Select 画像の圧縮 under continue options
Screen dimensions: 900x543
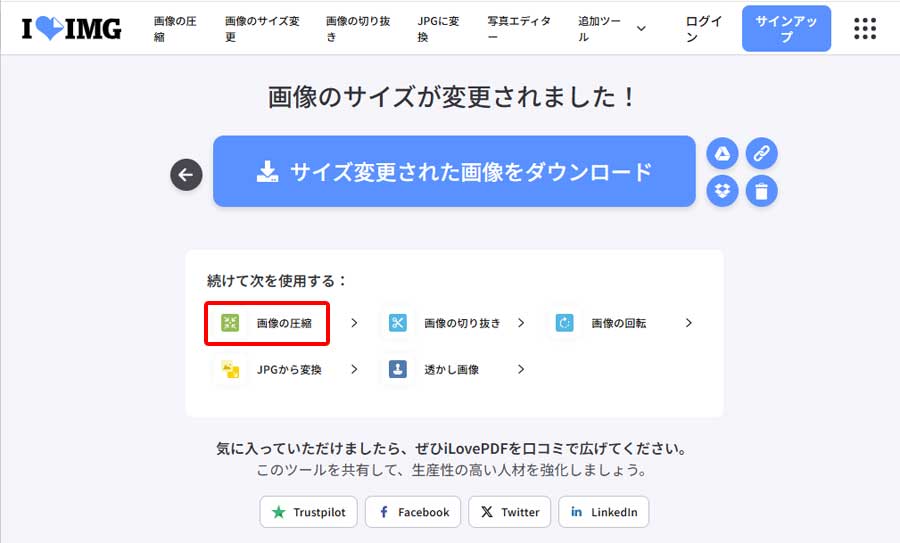click(284, 323)
